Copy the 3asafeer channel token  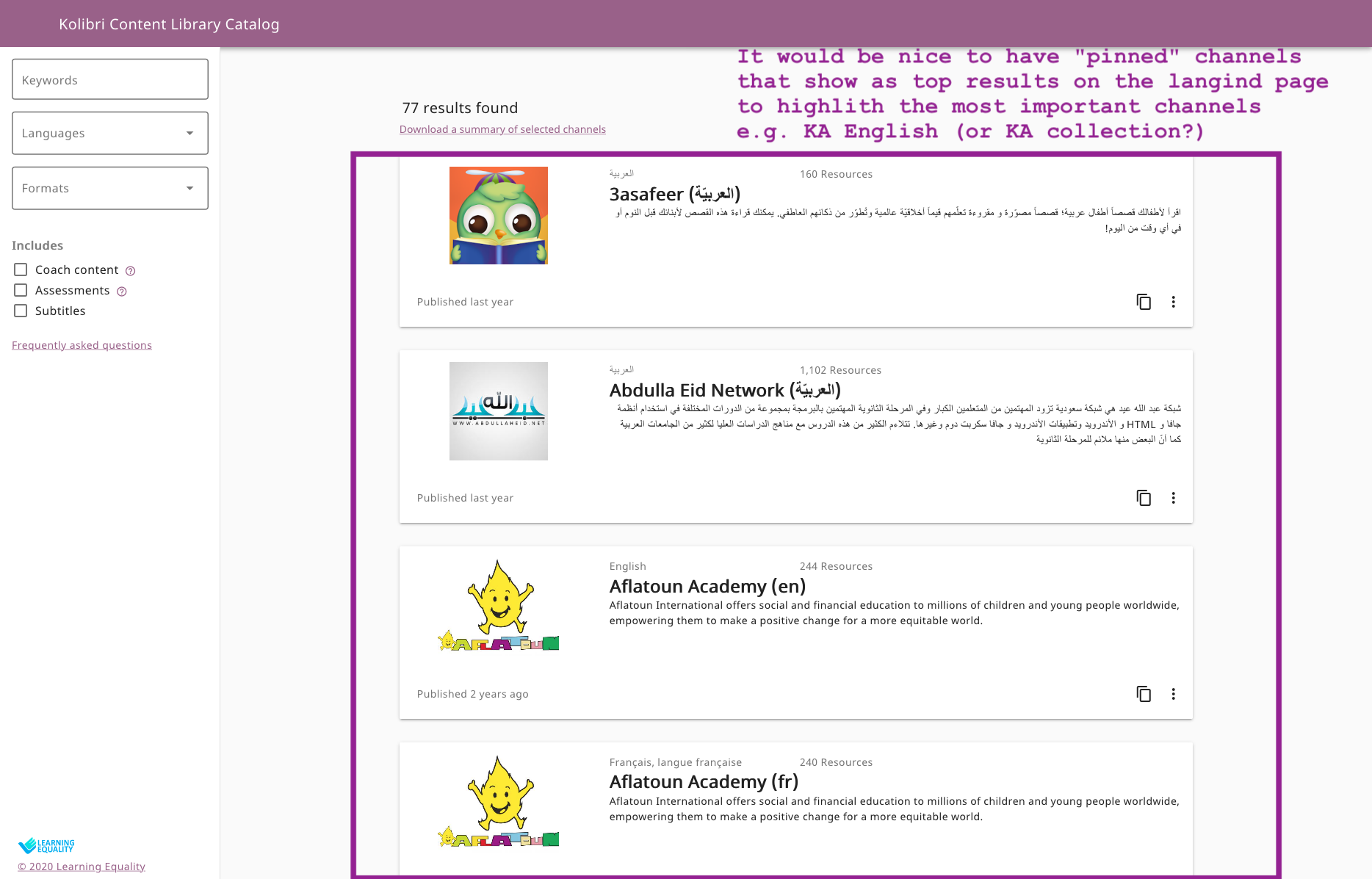(x=1144, y=302)
